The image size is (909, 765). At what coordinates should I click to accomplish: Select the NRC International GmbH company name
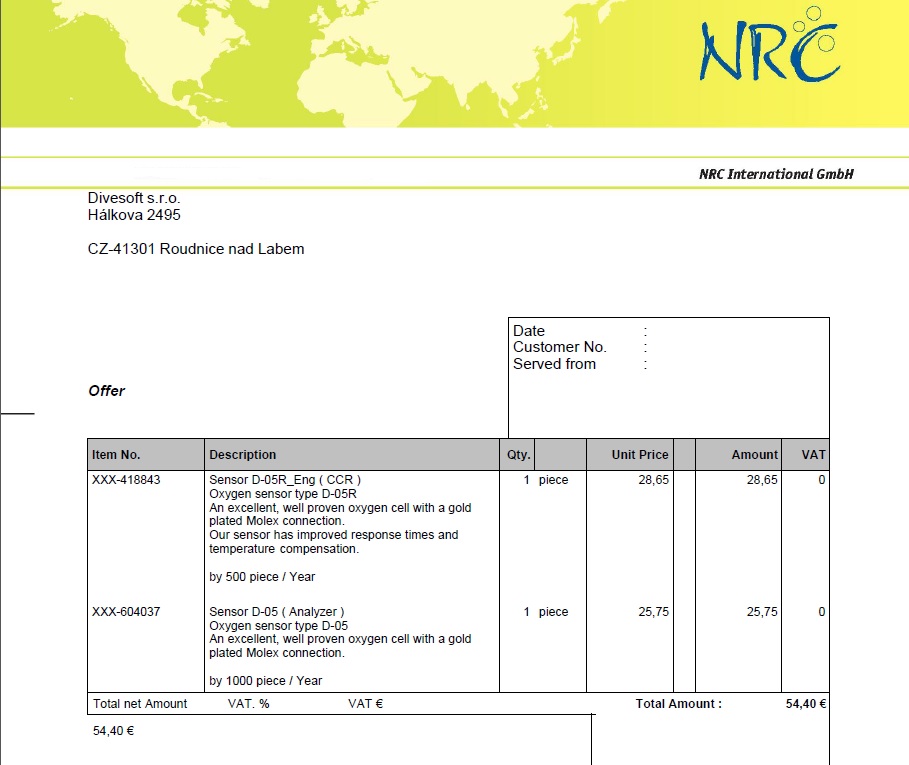776,174
